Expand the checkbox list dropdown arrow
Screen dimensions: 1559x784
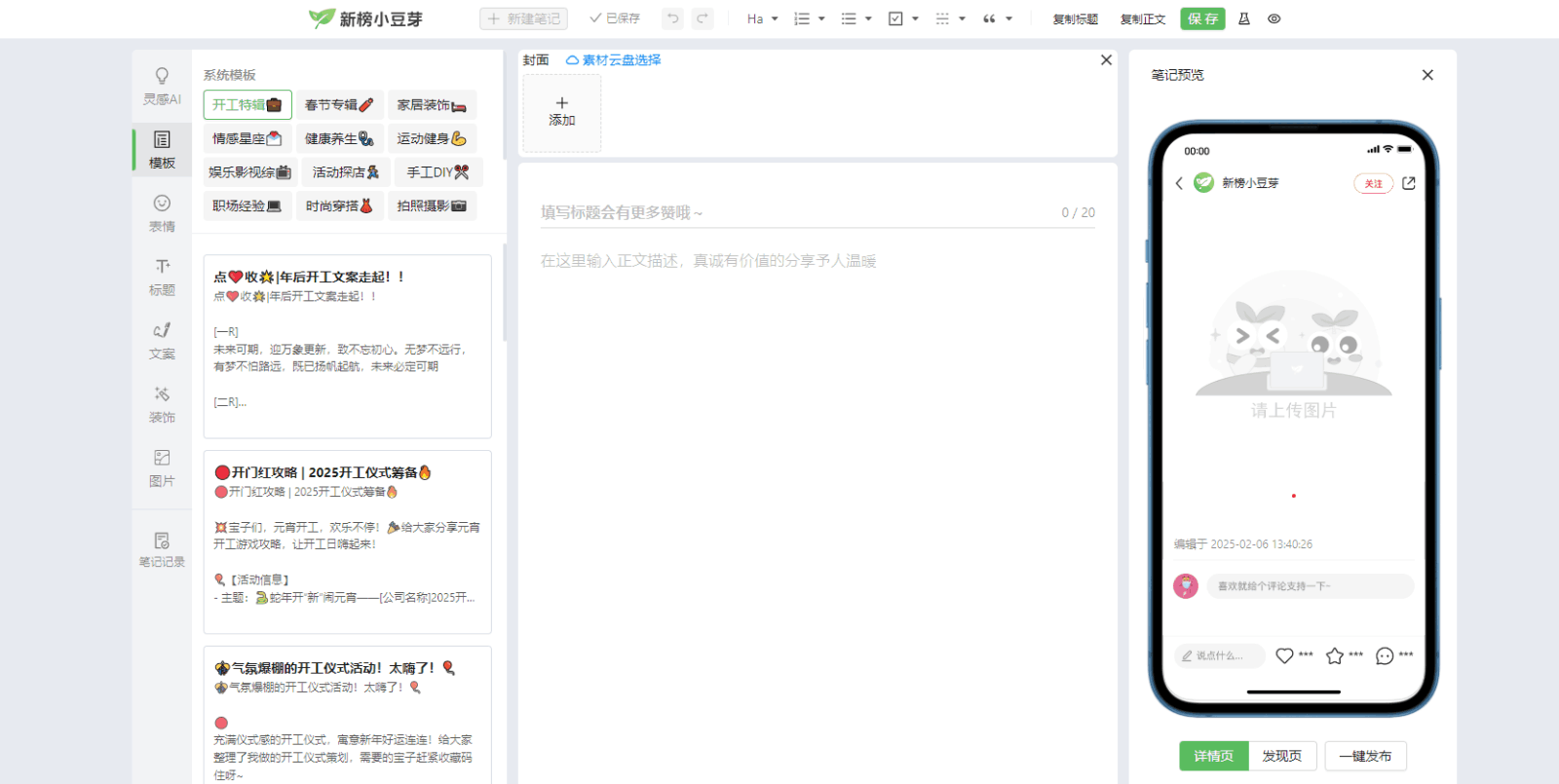pos(915,19)
